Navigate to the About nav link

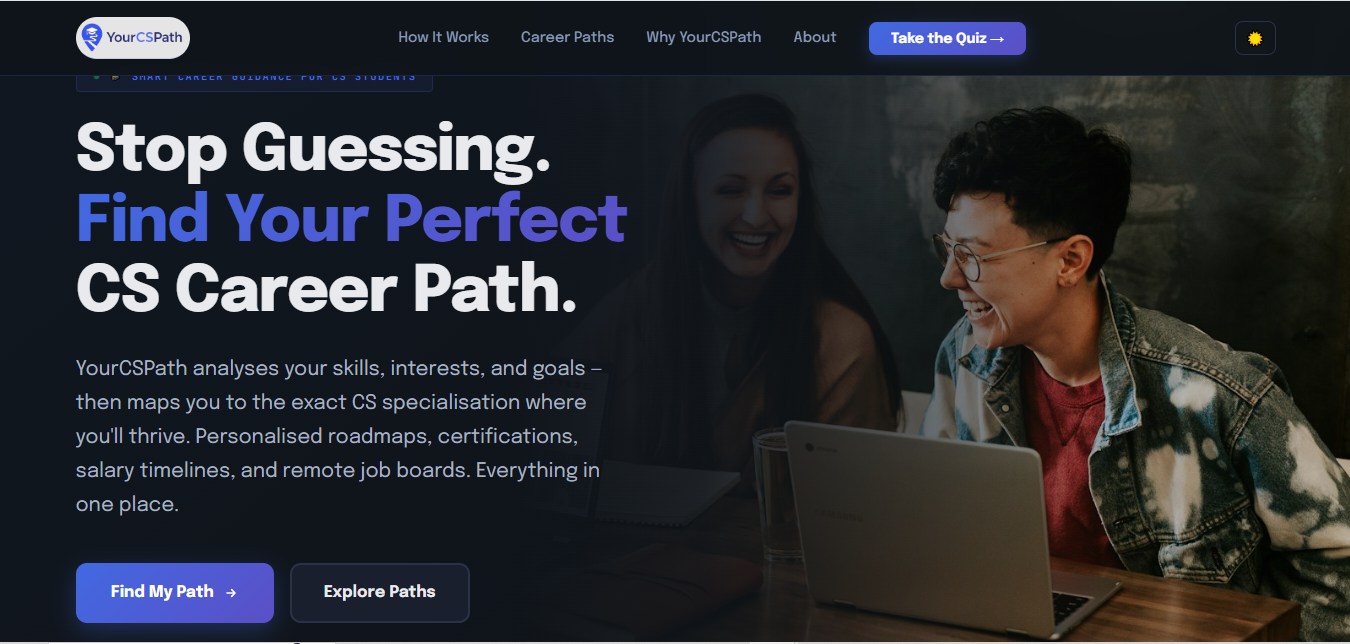(x=814, y=37)
